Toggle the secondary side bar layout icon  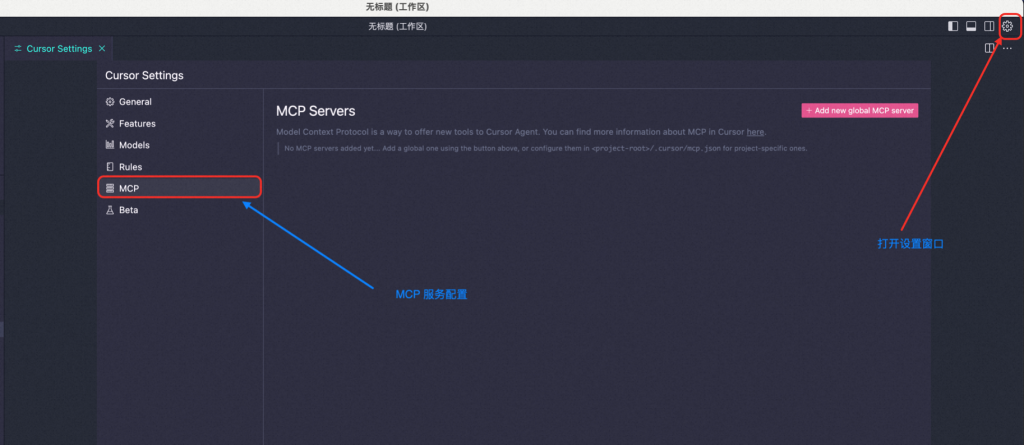coord(989,26)
